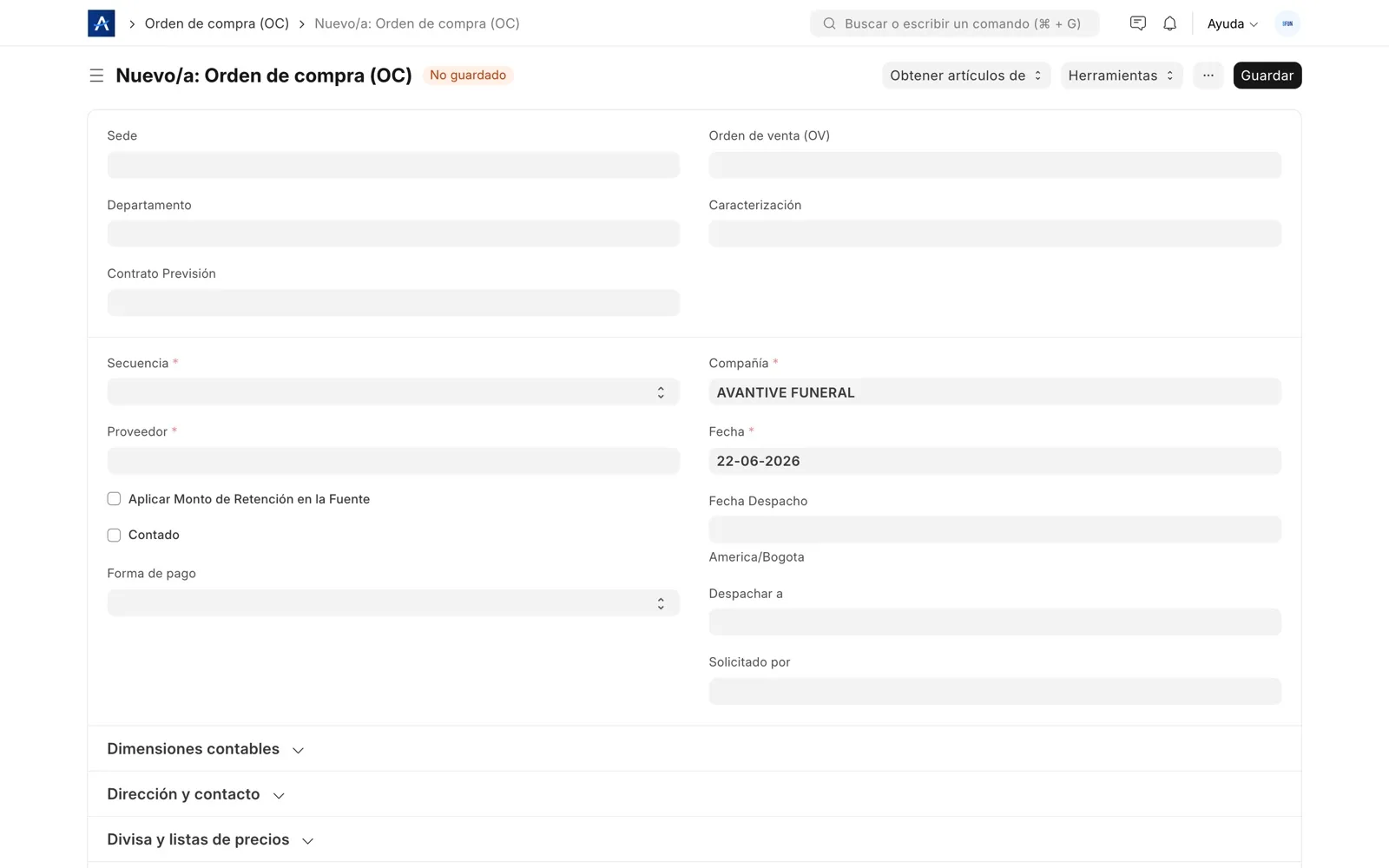The image size is (1389, 868).
Task: Focus the command search bar
Action: pyautogui.click(x=954, y=23)
